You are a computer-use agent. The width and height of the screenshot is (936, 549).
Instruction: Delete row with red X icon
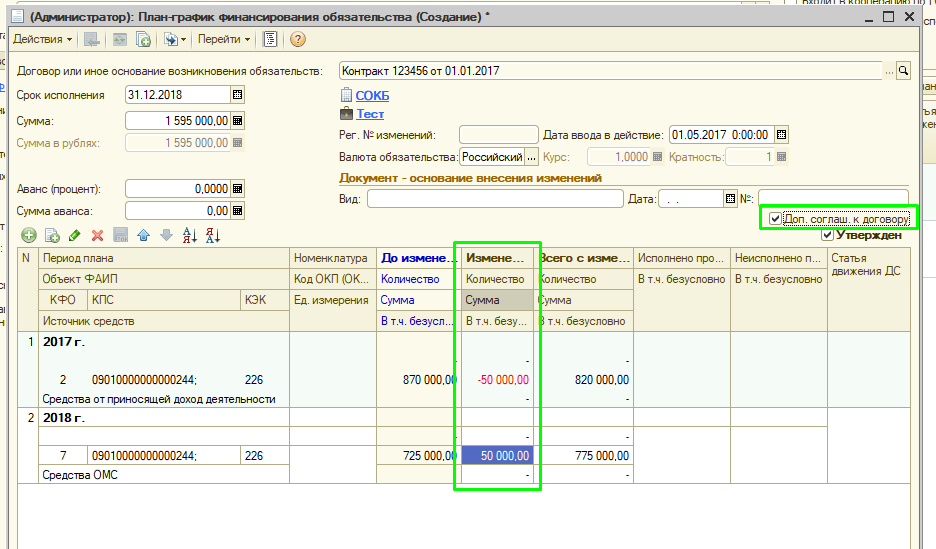click(98, 235)
